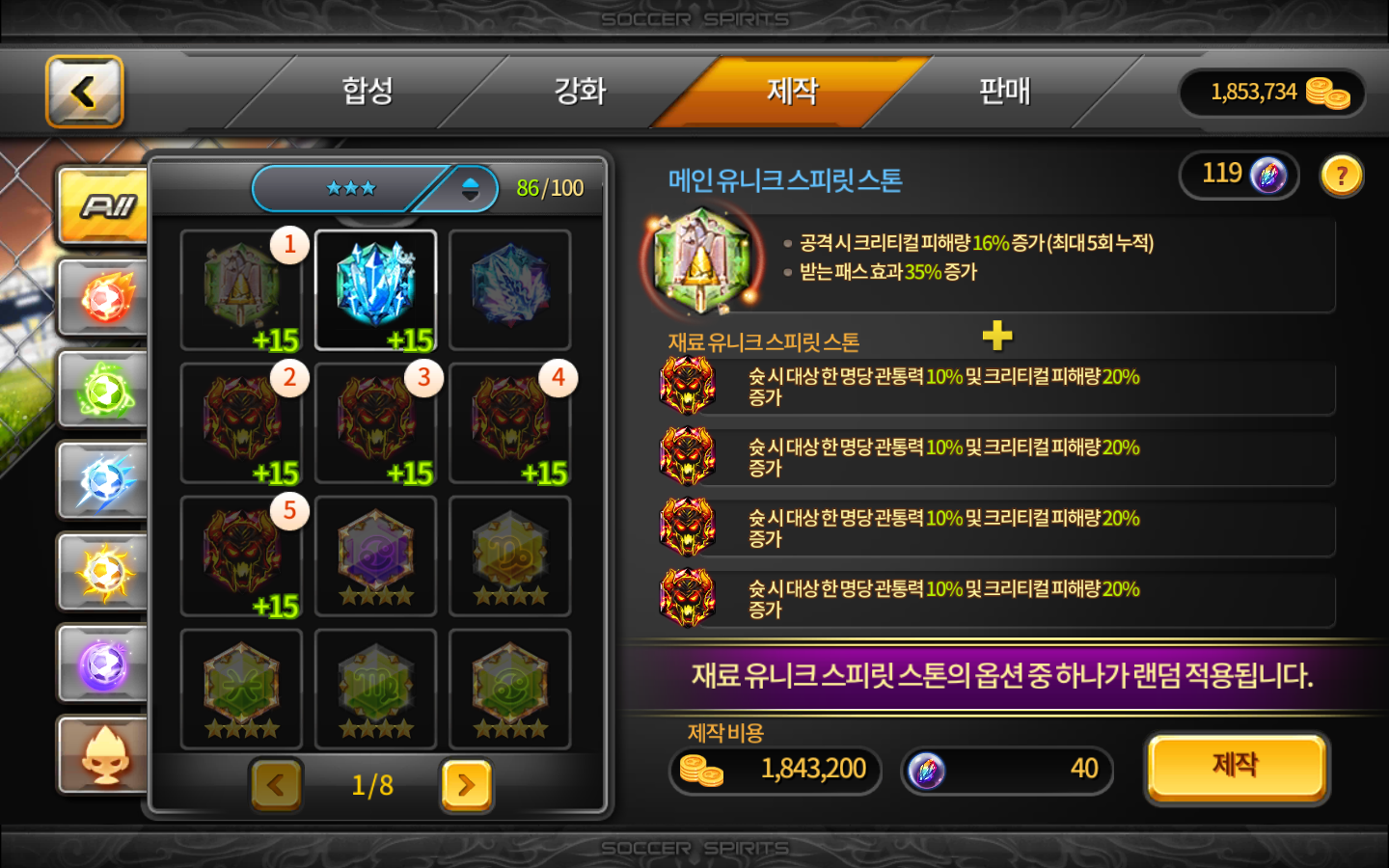Select the All filter button
Viewport: 1389px width, 868px height.
[104, 205]
